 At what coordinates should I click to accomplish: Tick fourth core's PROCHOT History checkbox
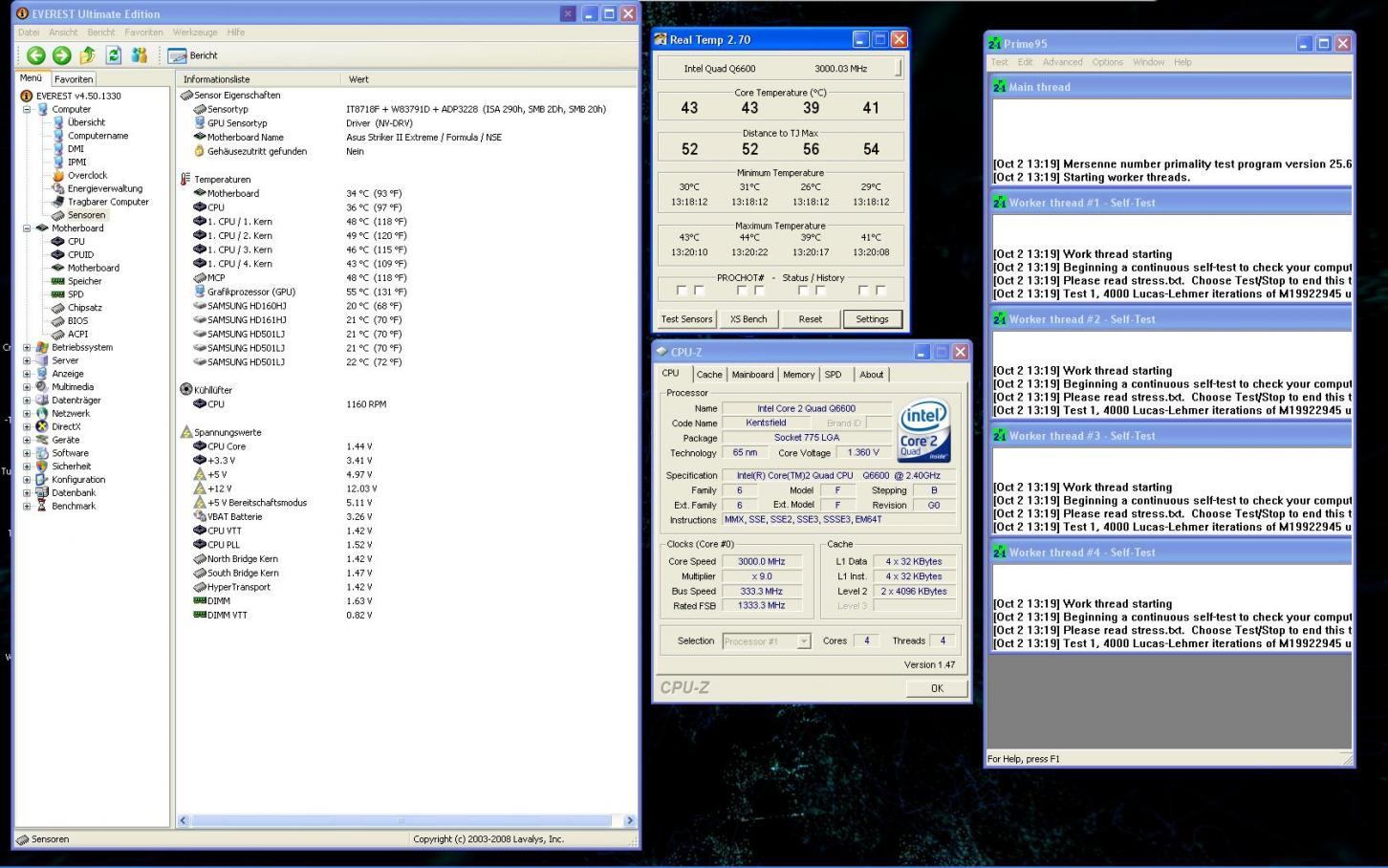pyautogui.click(x=880, y=291)
